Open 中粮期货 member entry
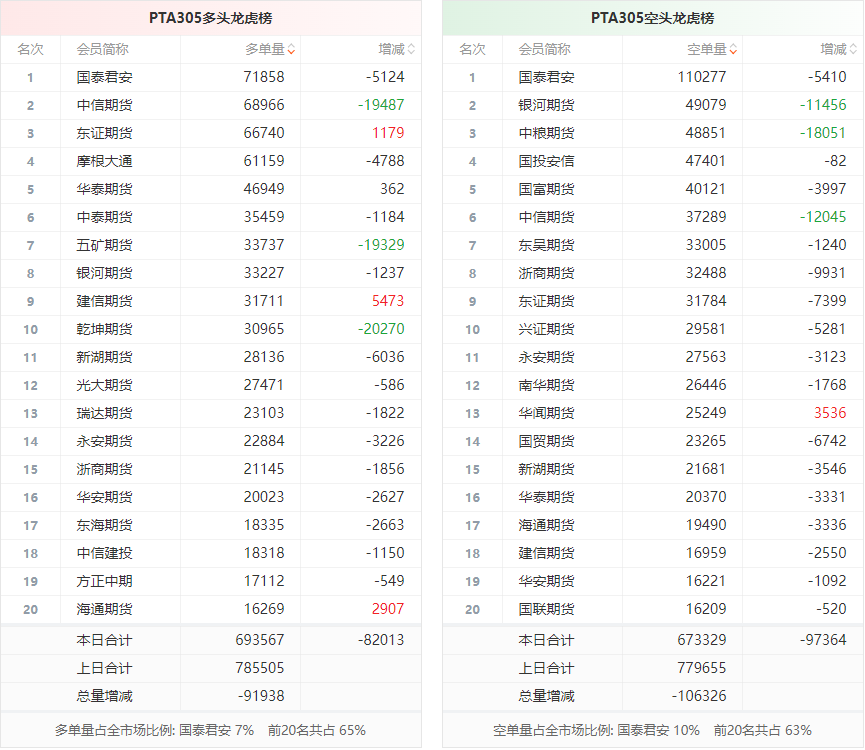865x750 pixels. [546, 133]
